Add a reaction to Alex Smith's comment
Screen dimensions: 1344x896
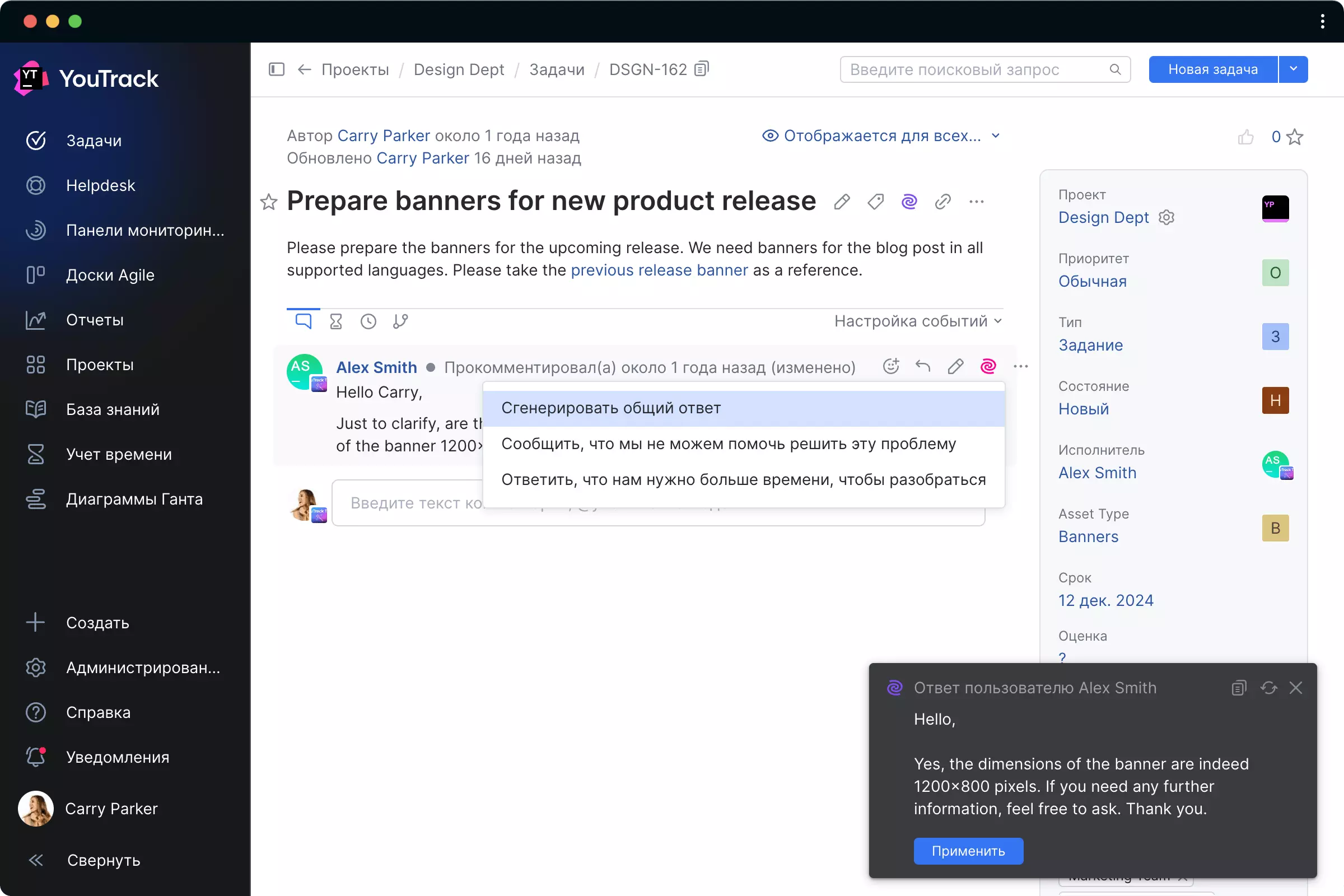tap(890, 366)
